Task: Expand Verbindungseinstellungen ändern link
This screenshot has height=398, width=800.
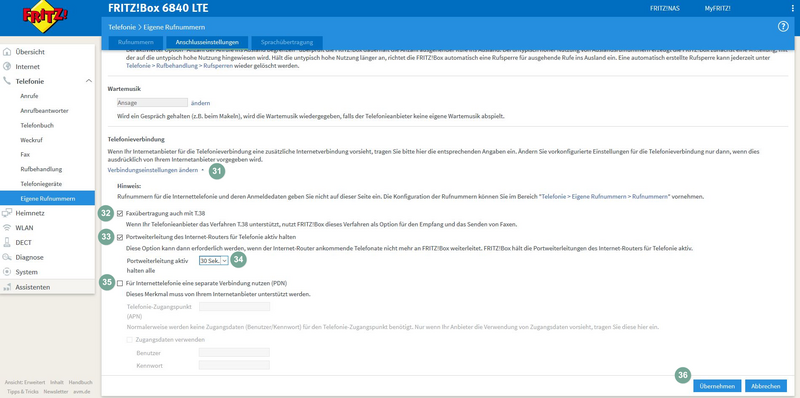Action: coord(153,170)
